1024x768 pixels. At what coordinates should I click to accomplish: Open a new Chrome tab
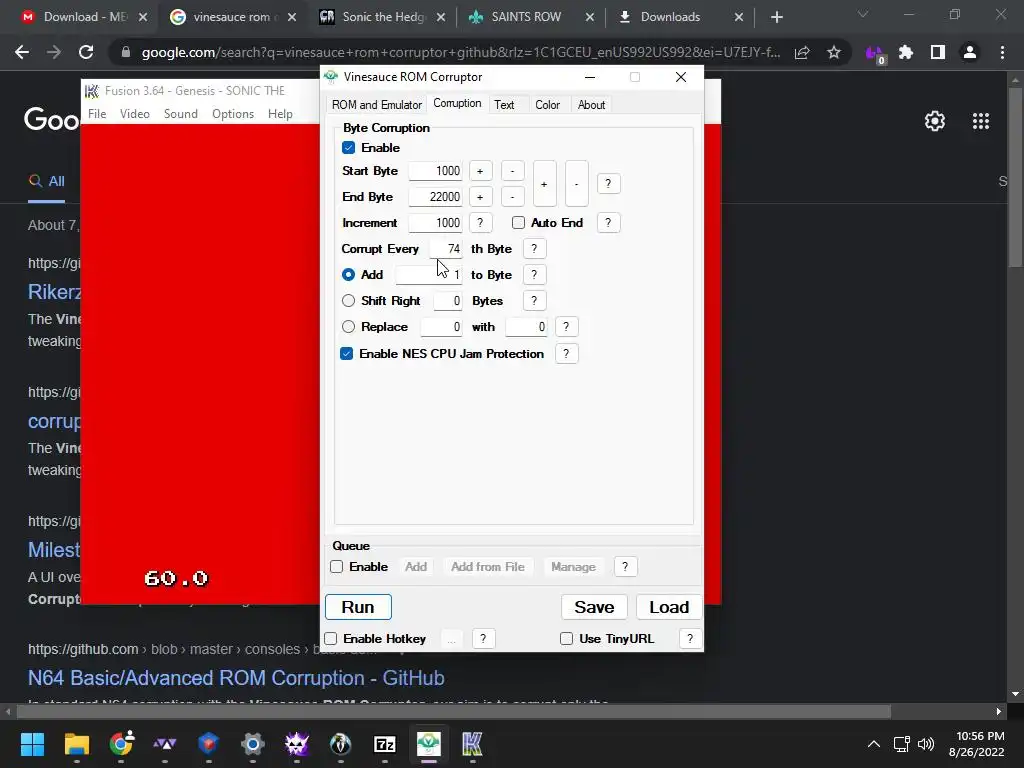[x=776, y=17]
